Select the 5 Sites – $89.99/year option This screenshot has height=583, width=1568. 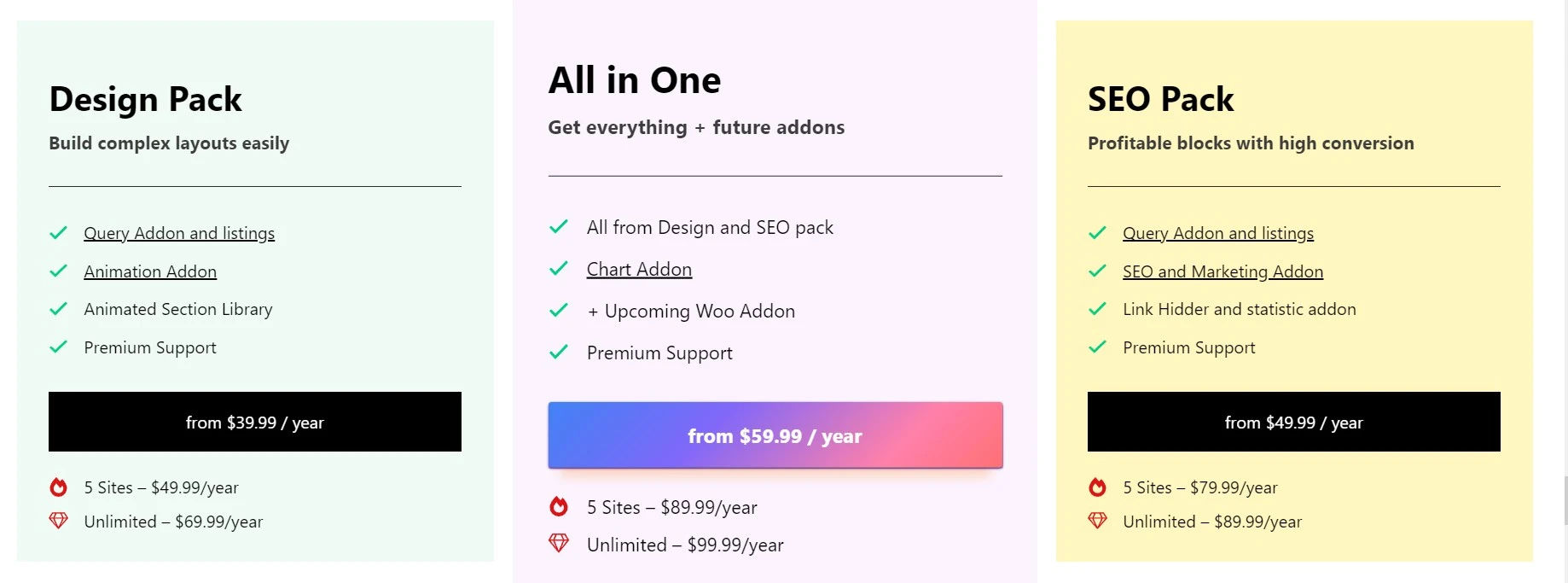coord(672,507)
